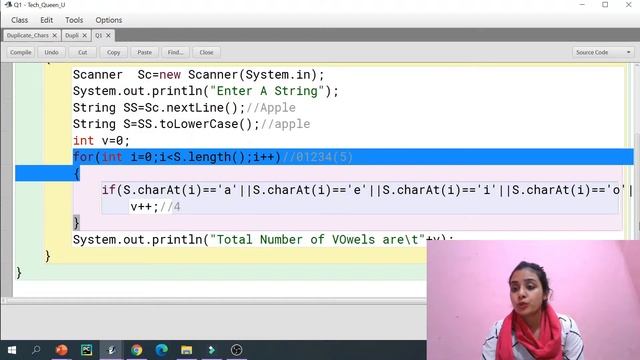The height and width of the screenshot is (360, 640).
Task: Click the Copy button
Action: (113, 52)
